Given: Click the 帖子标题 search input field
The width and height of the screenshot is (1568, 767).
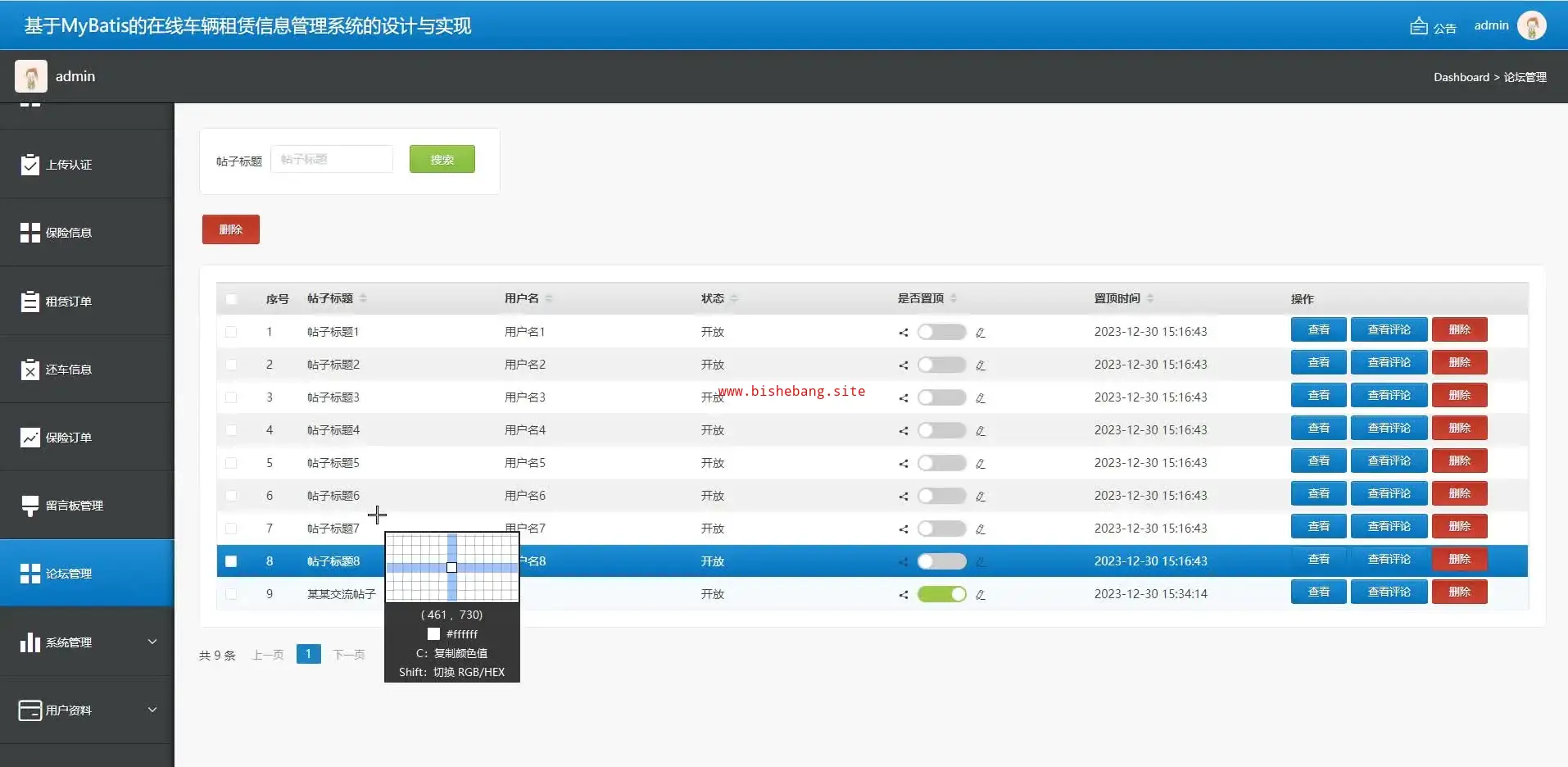Looking at the screenshot, I should tap(332, 159).
